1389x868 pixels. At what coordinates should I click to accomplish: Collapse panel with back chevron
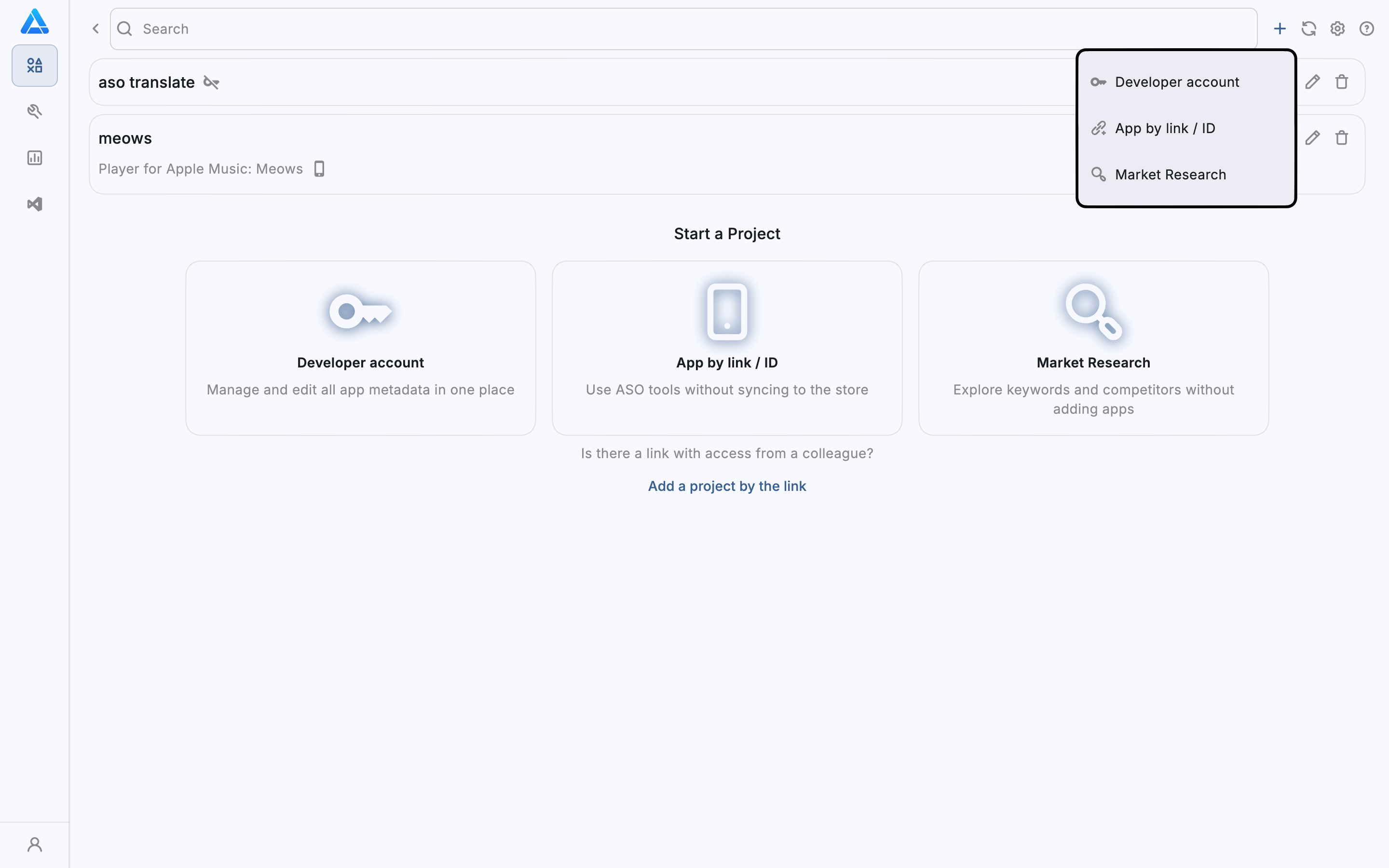(96, 29)
